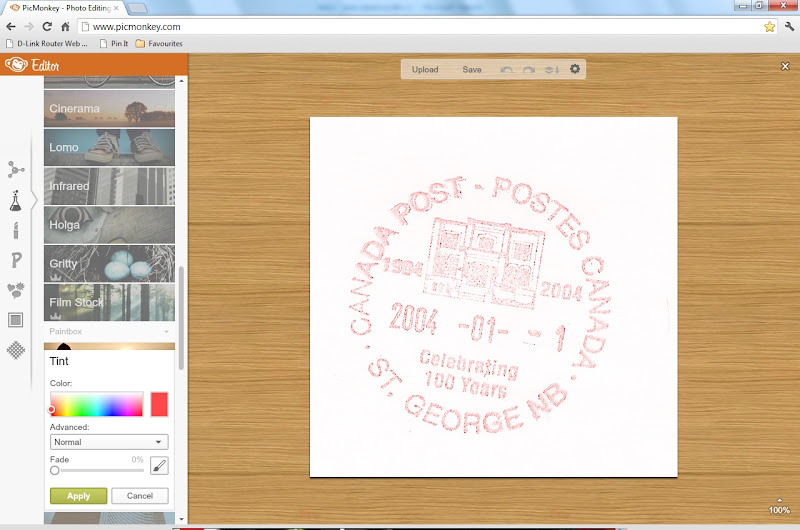Image resolution: width=800 pixels, height=530 pixels.
Task: Click the browser forward arrow
Action: coord(29,27)
